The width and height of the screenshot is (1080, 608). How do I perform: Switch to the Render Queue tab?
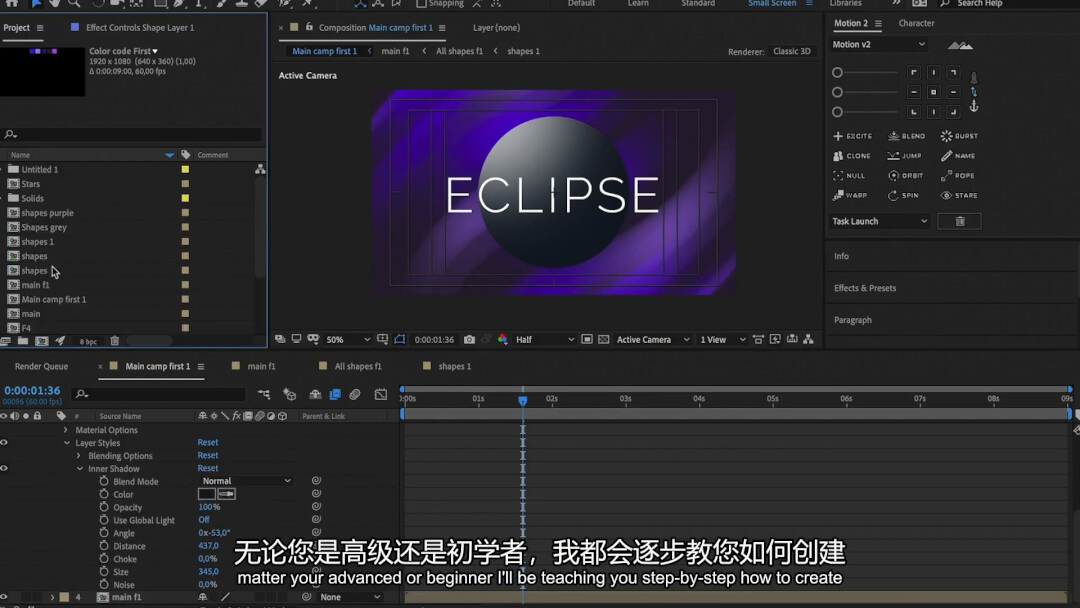pyautogui.click(x=41, y=366)
